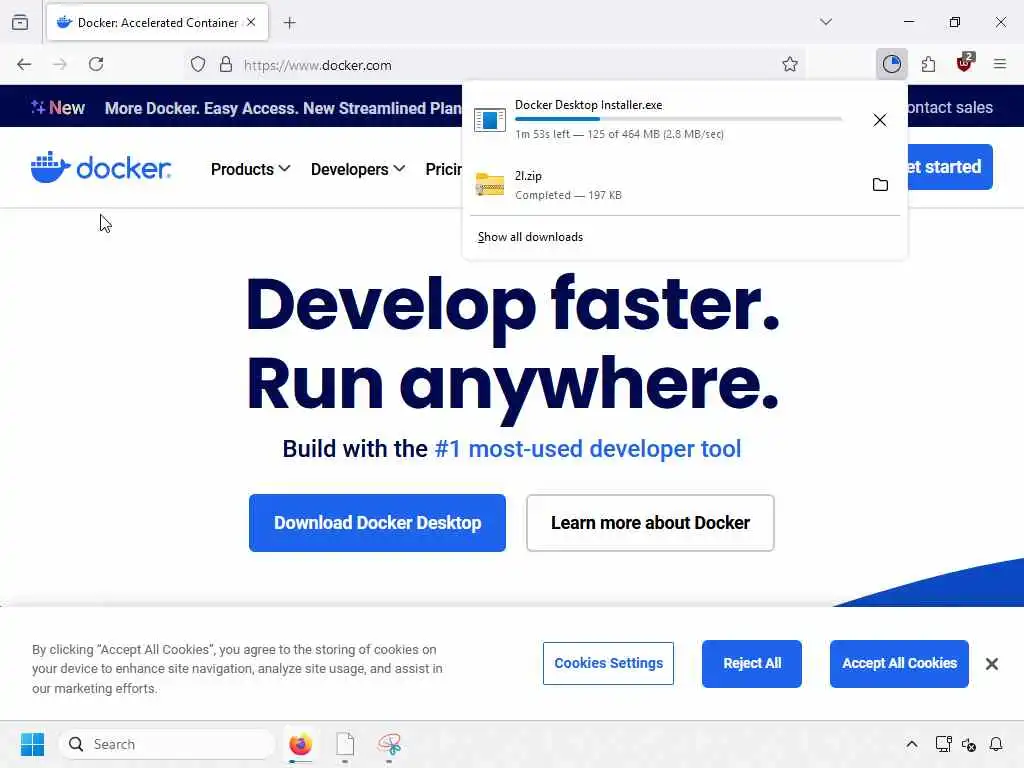Click the Get started button
1024x768 pixels.
(950, 167)
